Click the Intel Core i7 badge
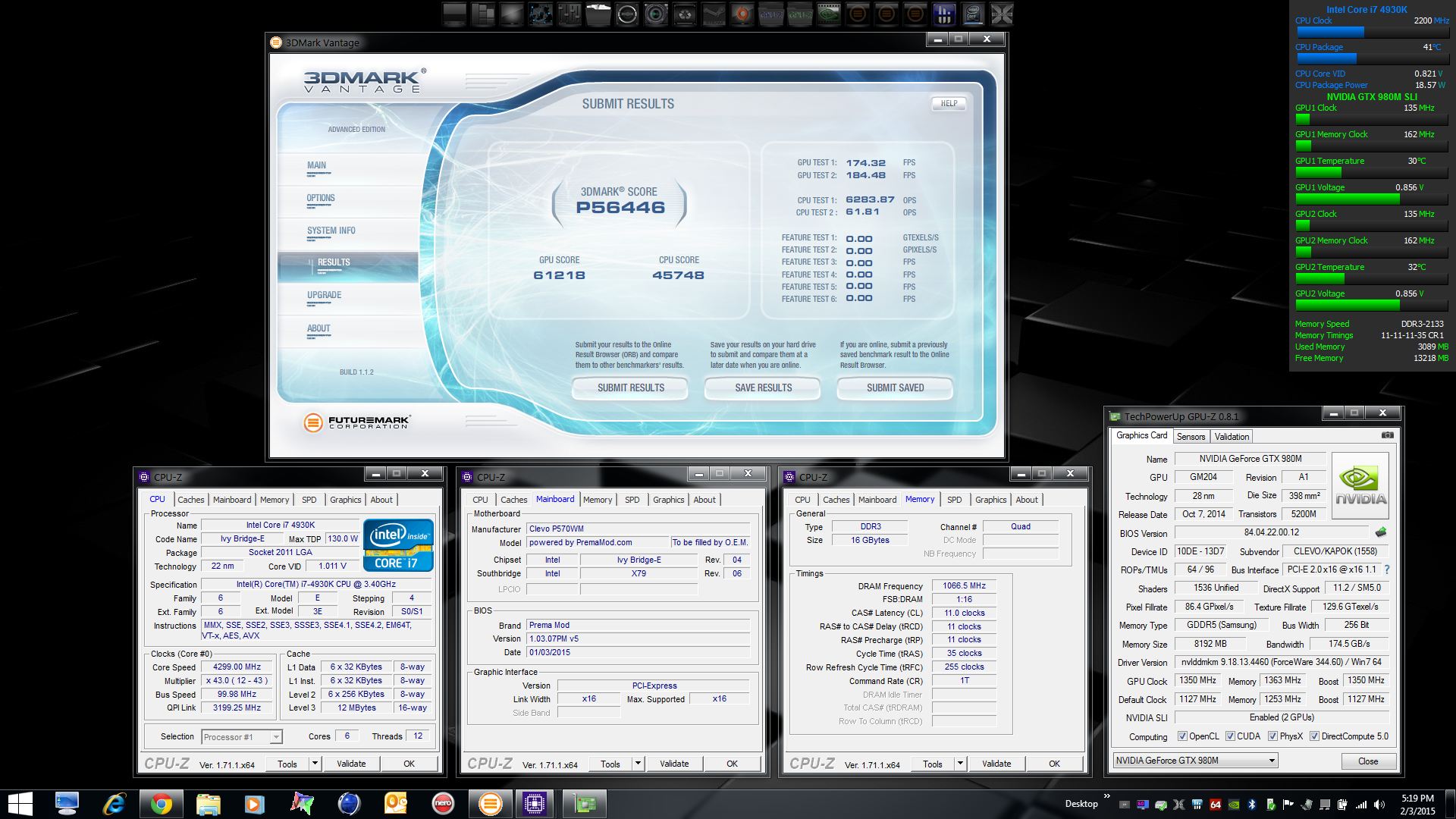The width and height of the screenshot is (1456, 819). pyautogui.click(x=398, y=544)
